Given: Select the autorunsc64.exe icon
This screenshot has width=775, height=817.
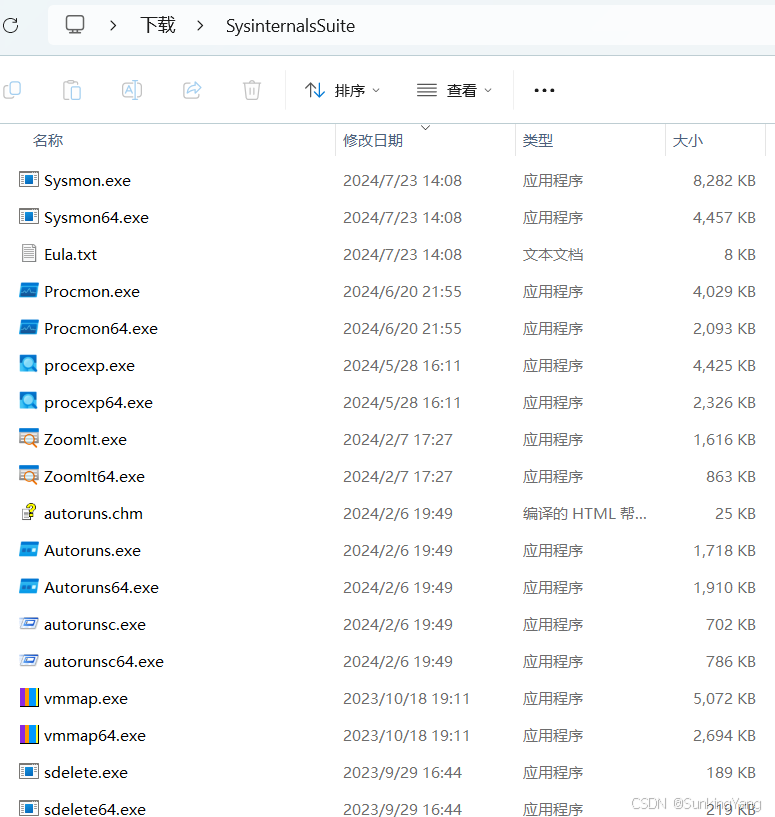Looking at the screenshot, I should tap(29, 660).
